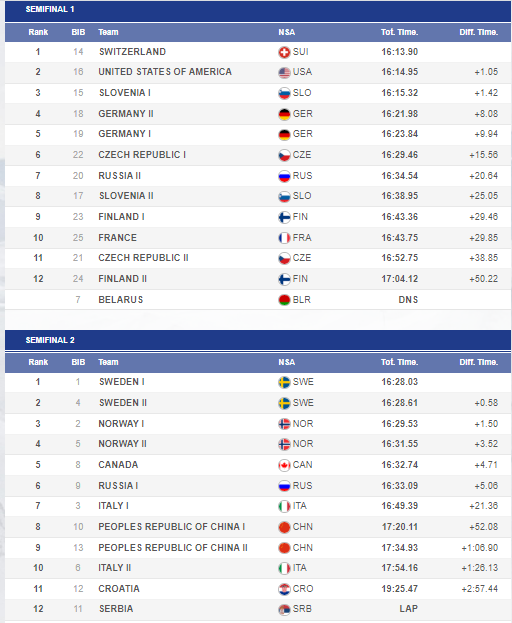Click the Italy II flag icon
This screenshot has width=512, height=623.
pyautogui.click(x=284, y=568)
